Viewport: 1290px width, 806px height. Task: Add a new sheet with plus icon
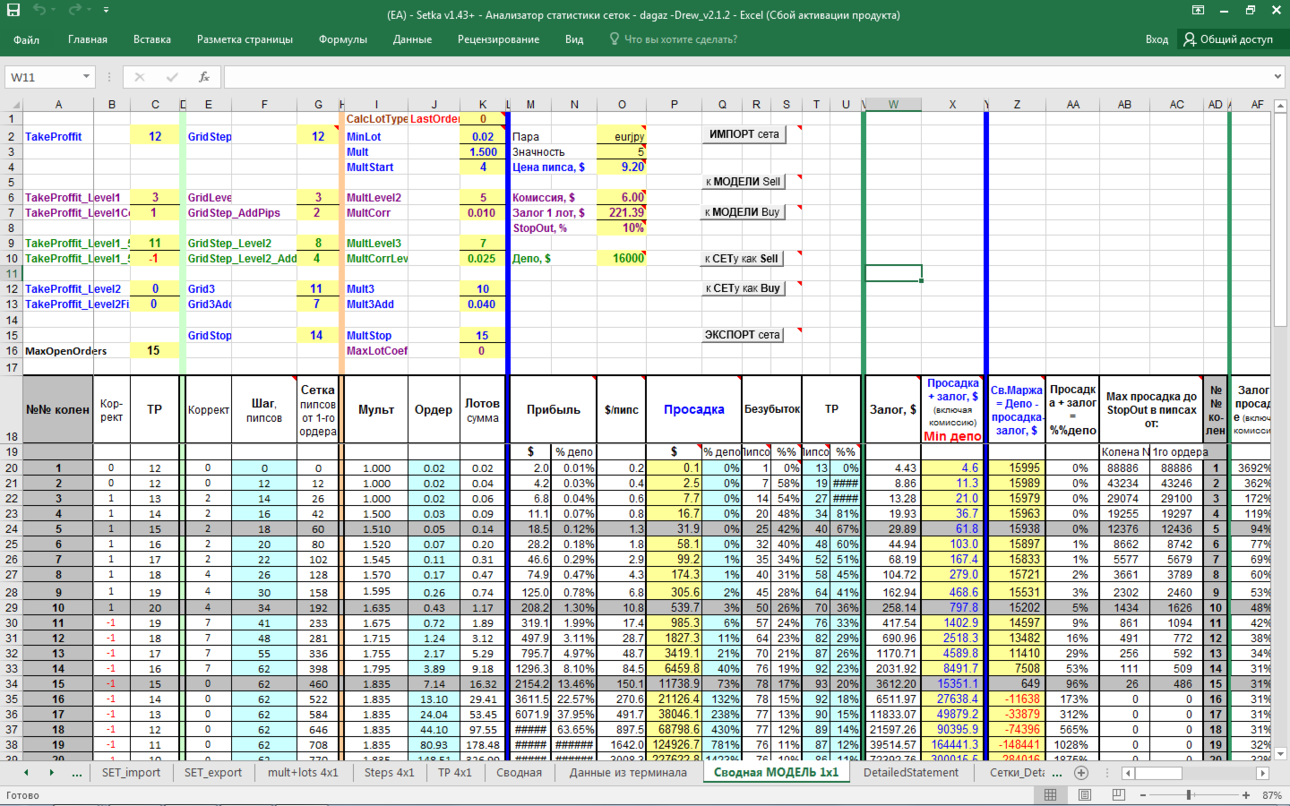pos(1081,773)
